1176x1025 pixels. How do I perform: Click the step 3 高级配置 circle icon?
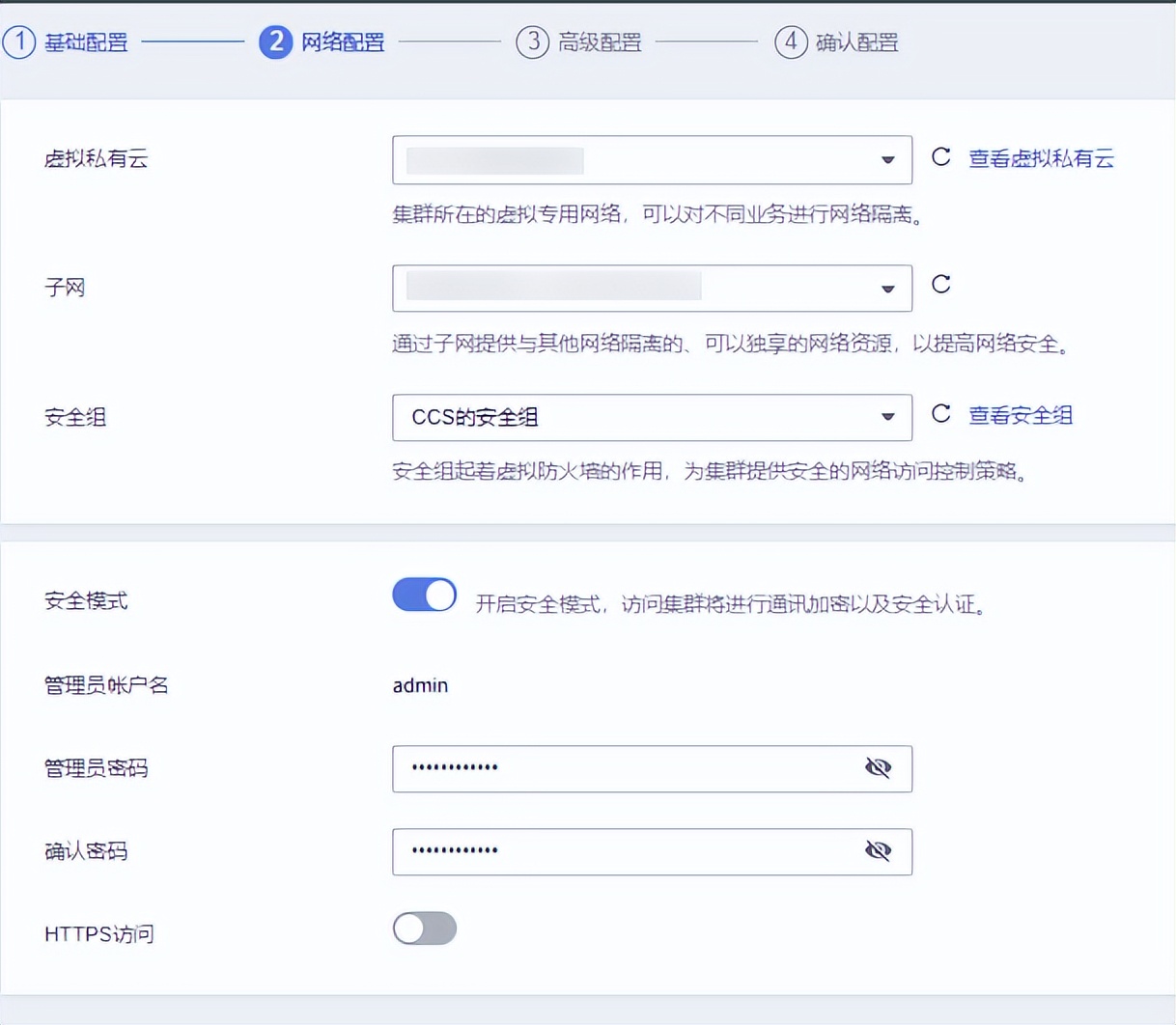click(x=534, y=42)
